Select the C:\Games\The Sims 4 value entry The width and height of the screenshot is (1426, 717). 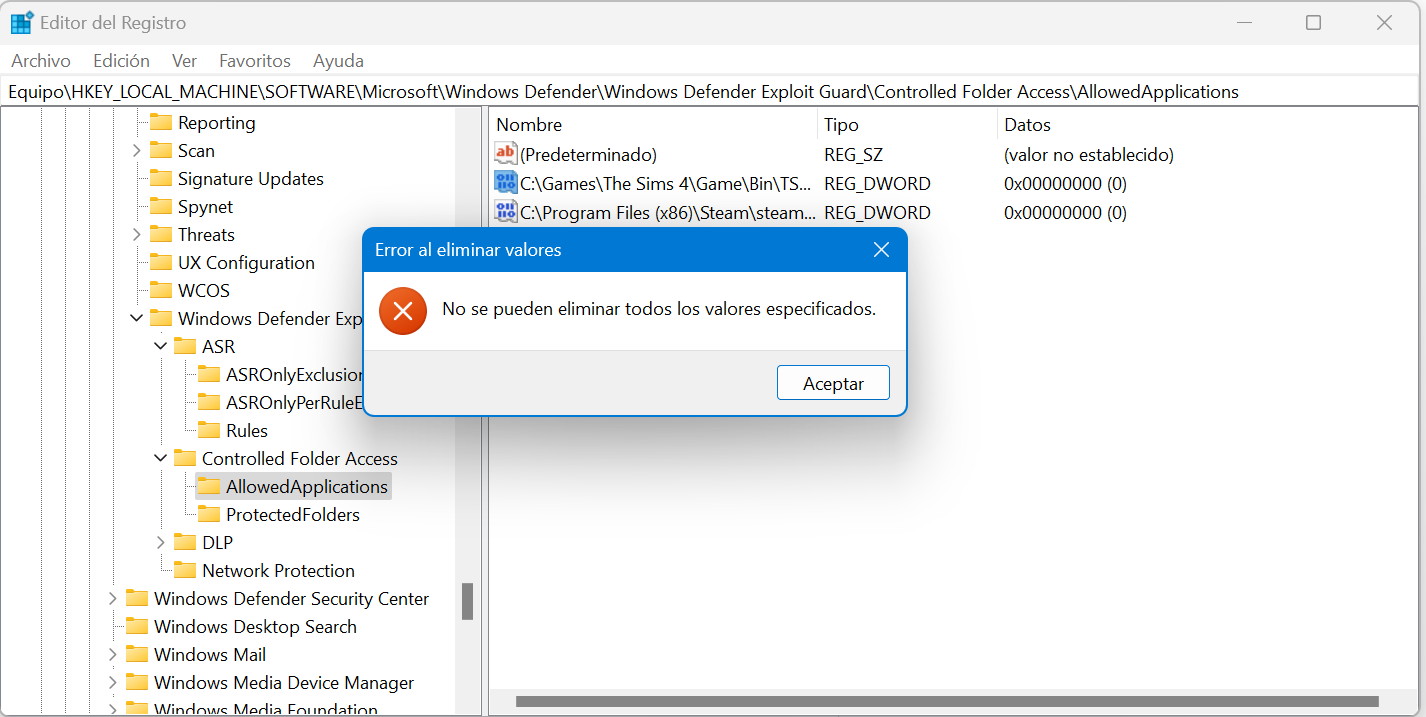[x=666, y=184]
